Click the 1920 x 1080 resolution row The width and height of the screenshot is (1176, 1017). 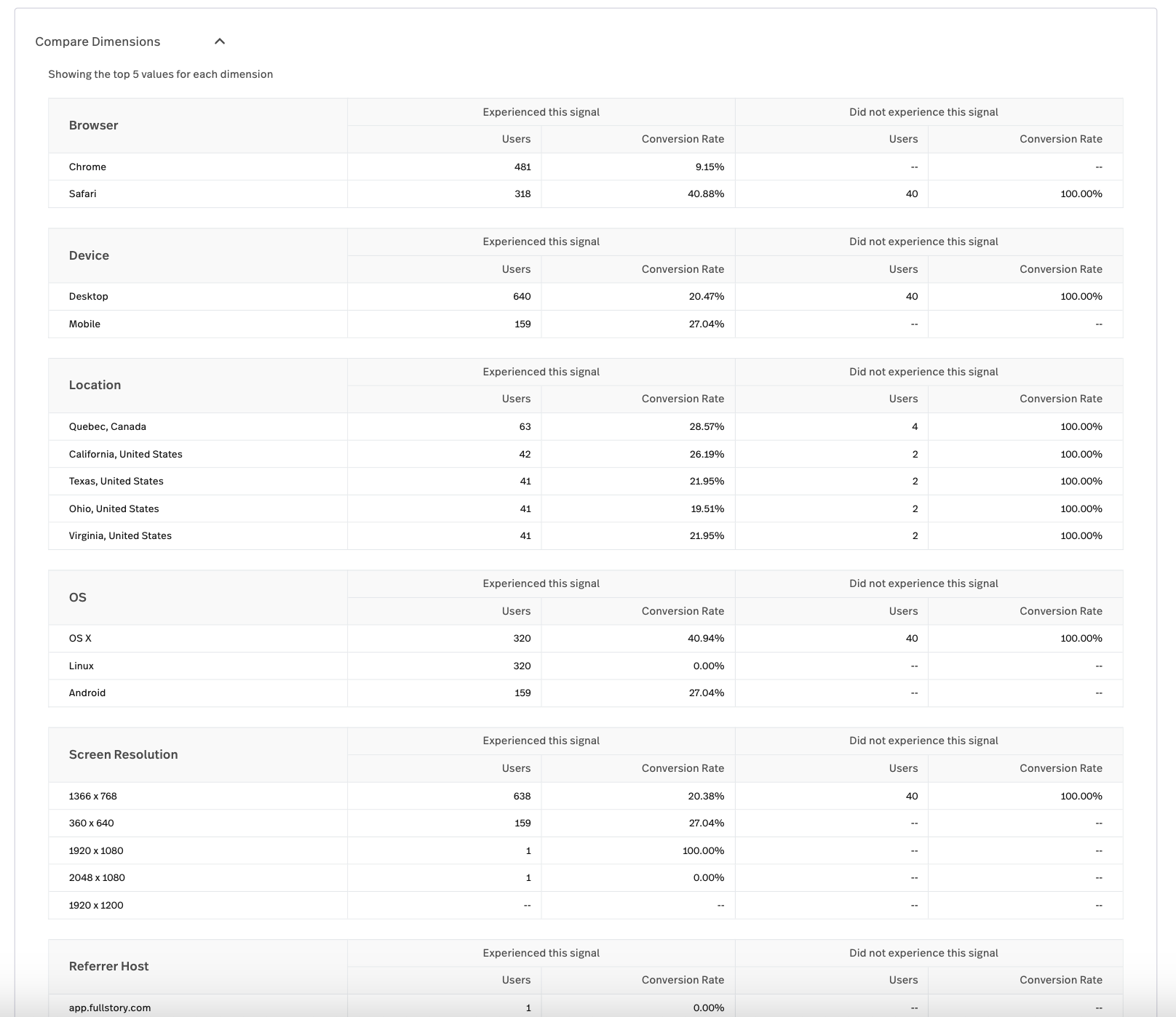pyautogui.click(x=95, y=850)
